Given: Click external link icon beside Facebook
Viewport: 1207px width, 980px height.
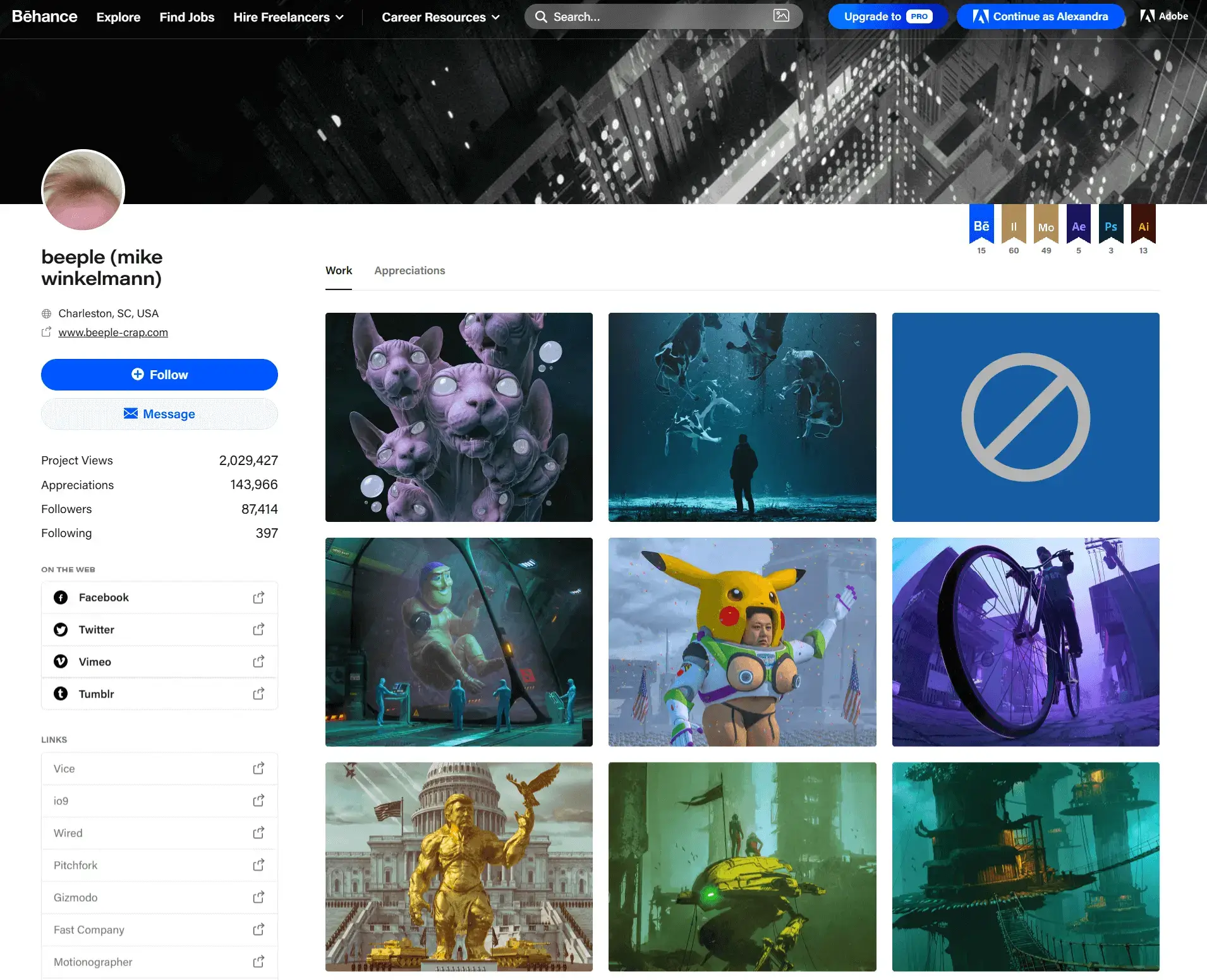Looking at the screenshot, I should pos(258,597).
